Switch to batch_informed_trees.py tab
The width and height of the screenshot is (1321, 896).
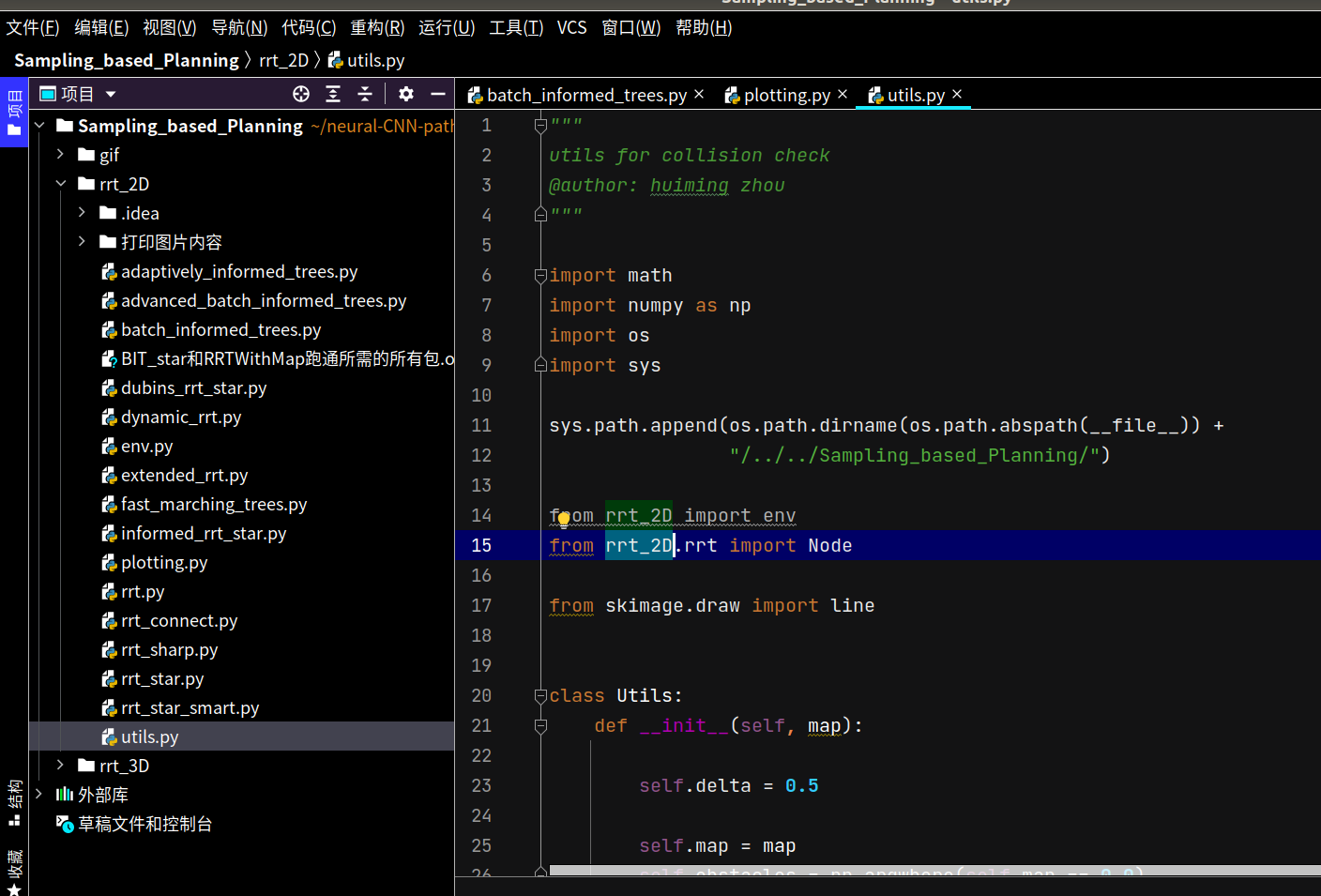[x=586, y=95]
